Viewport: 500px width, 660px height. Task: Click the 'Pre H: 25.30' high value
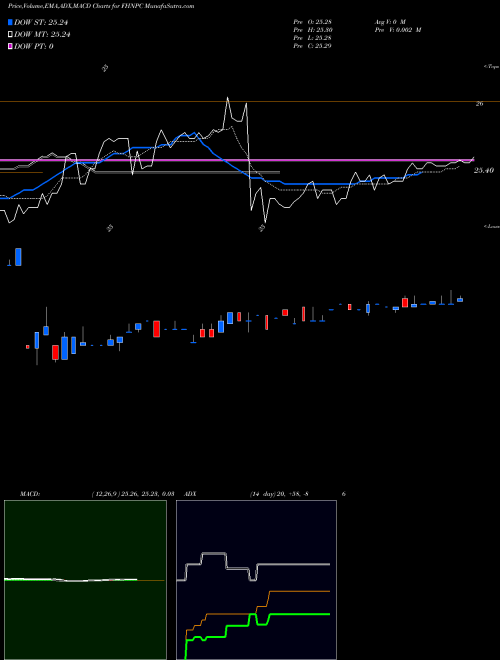click(x=313, y=30)
